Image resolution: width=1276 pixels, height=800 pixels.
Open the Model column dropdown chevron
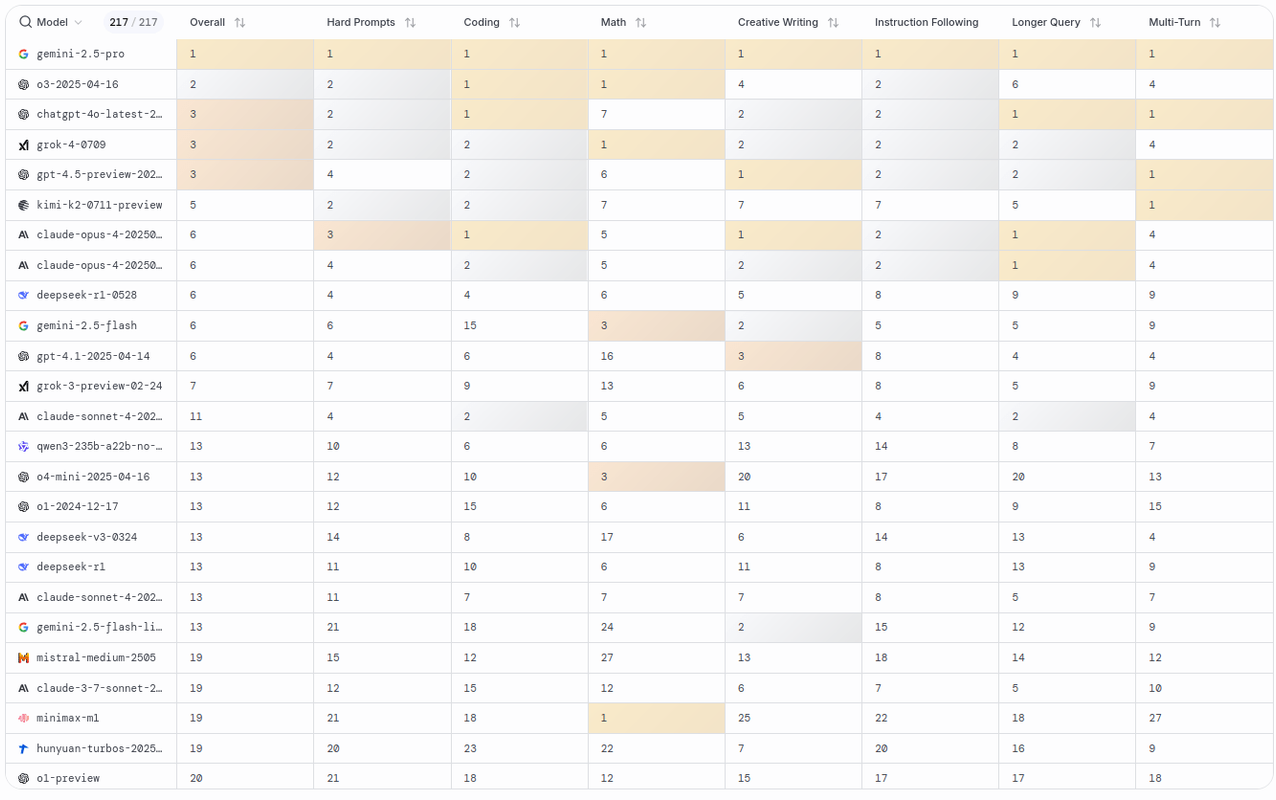[x=78, y=22]
